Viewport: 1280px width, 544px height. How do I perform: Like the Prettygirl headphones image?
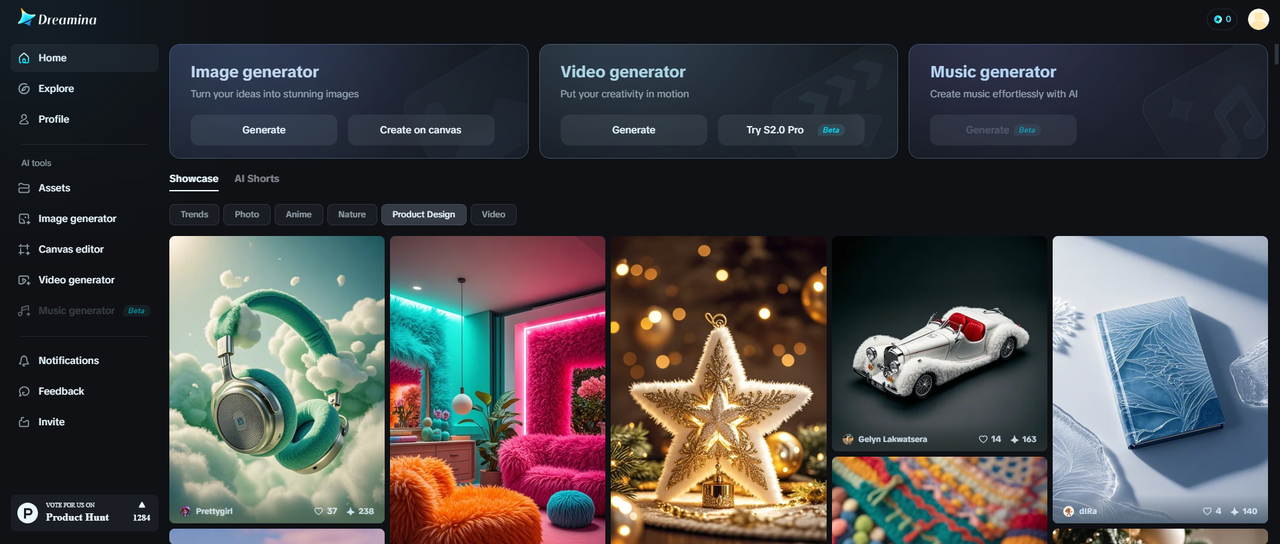319,511
